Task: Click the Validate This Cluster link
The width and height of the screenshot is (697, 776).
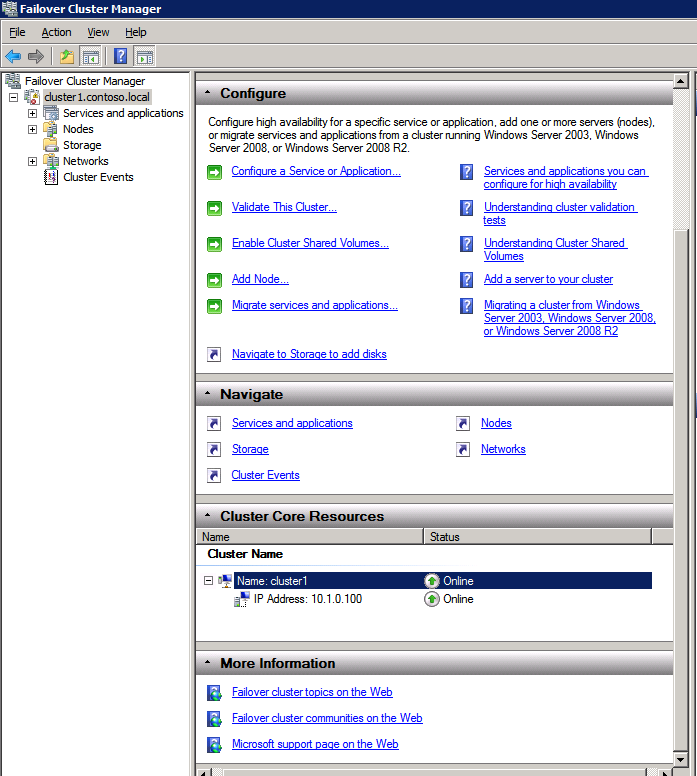Action: [284, 207]
